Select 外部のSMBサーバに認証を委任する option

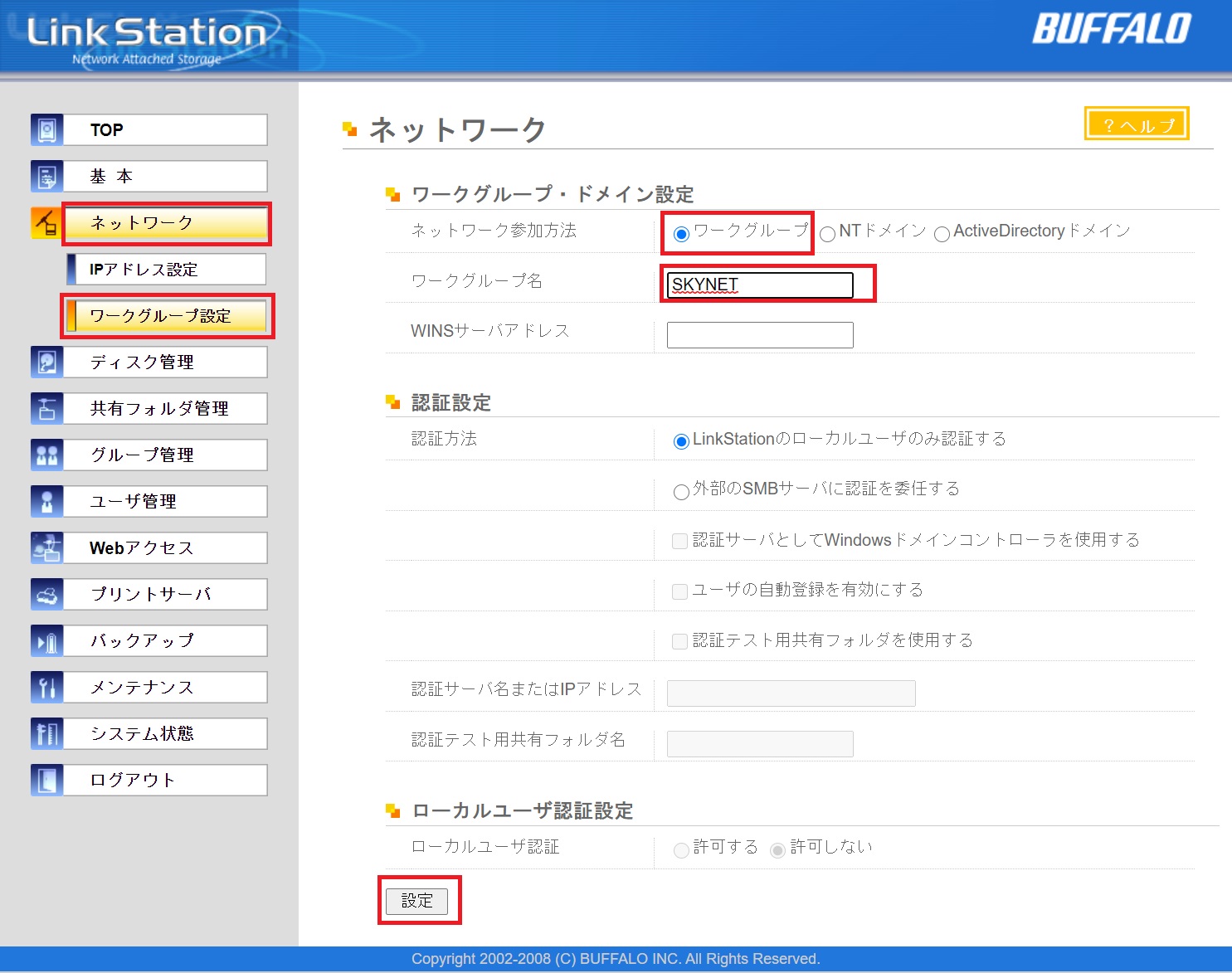pos(681,492)
